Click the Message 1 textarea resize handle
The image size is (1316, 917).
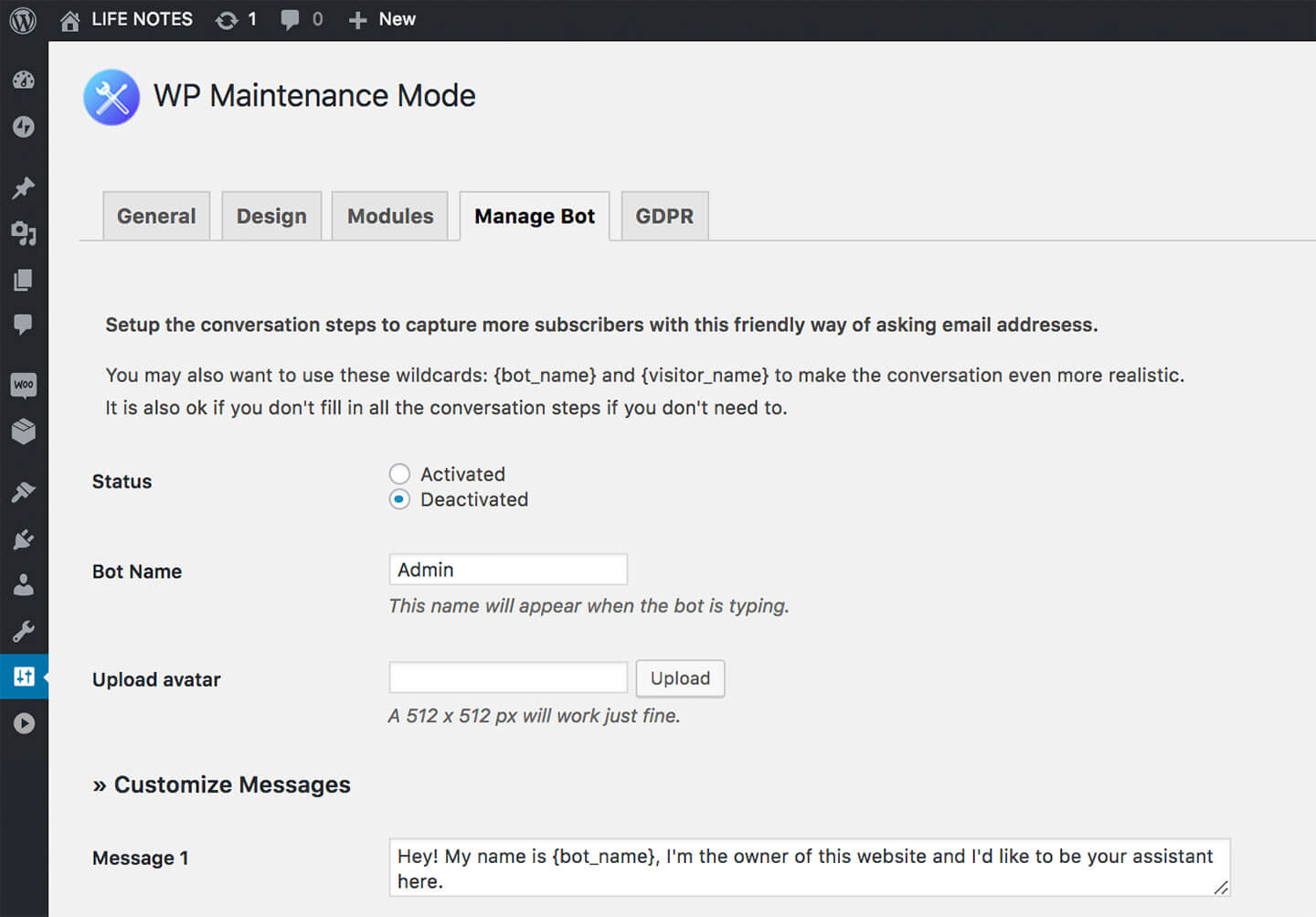coord(1221,887)
